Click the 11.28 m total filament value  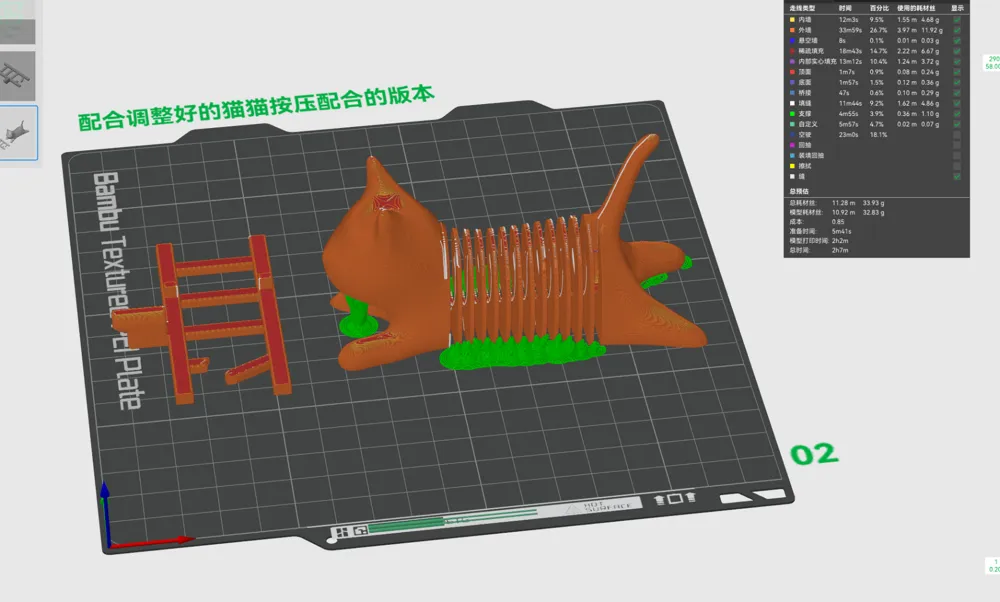coord(843,203)
